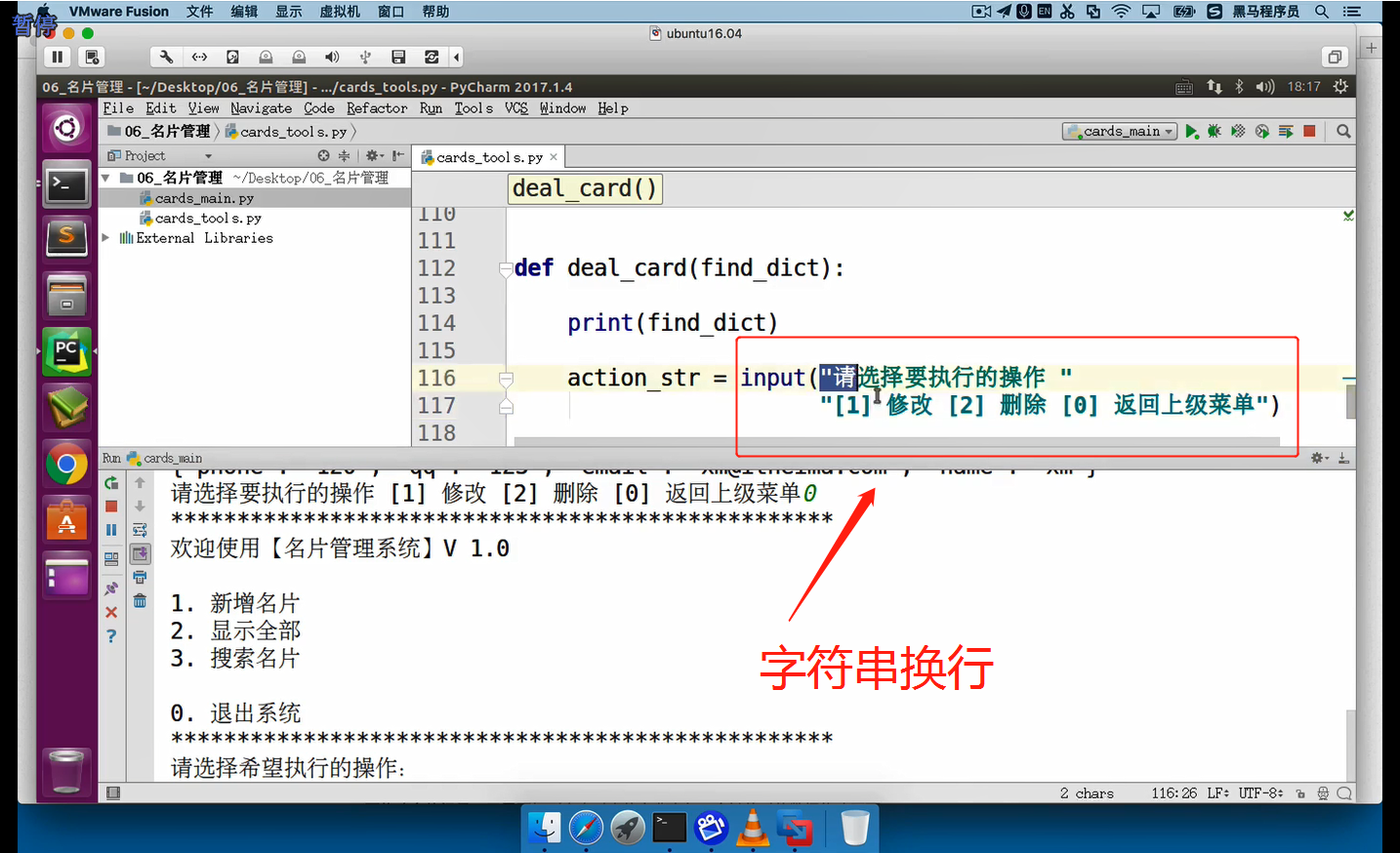Print the console output
The height and width of the screenshot is (853, 1400).
click(140, 578)
